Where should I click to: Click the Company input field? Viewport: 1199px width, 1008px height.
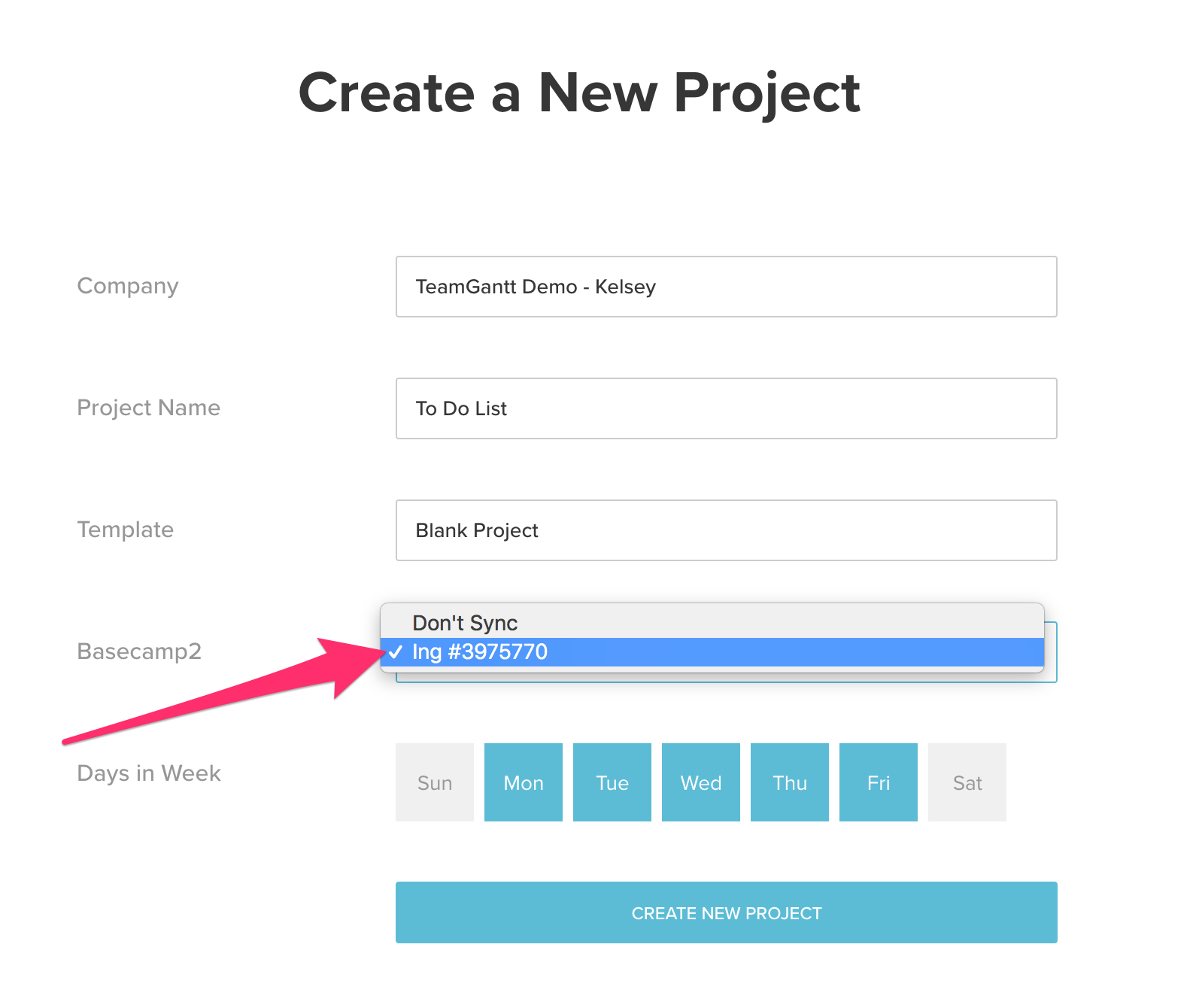[726, 287]
